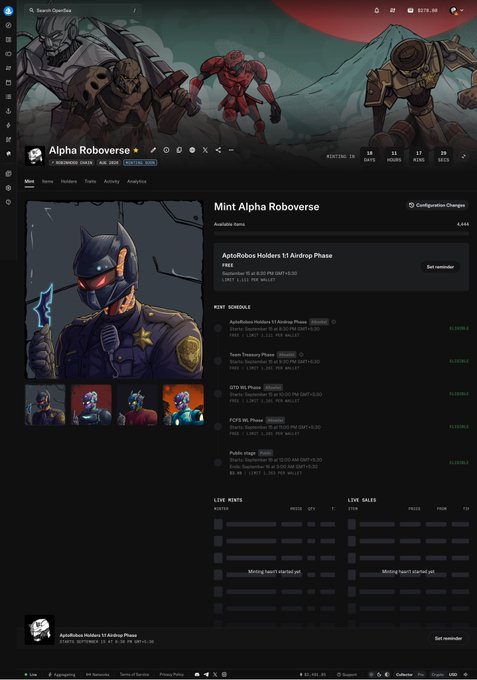The height and width of the screenshot is (680, 477).
Task: Open the collection X (Twitter) link
Action: click(x=205, y=150)
